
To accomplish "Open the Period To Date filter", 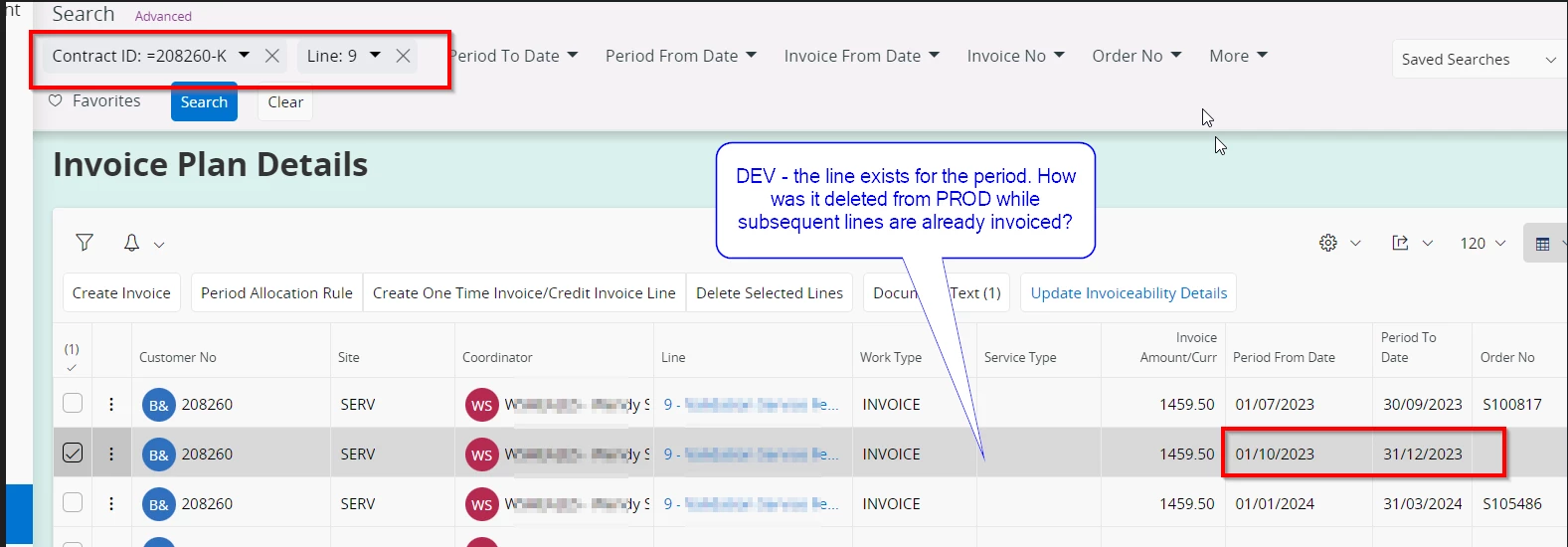I will (513, 56).
